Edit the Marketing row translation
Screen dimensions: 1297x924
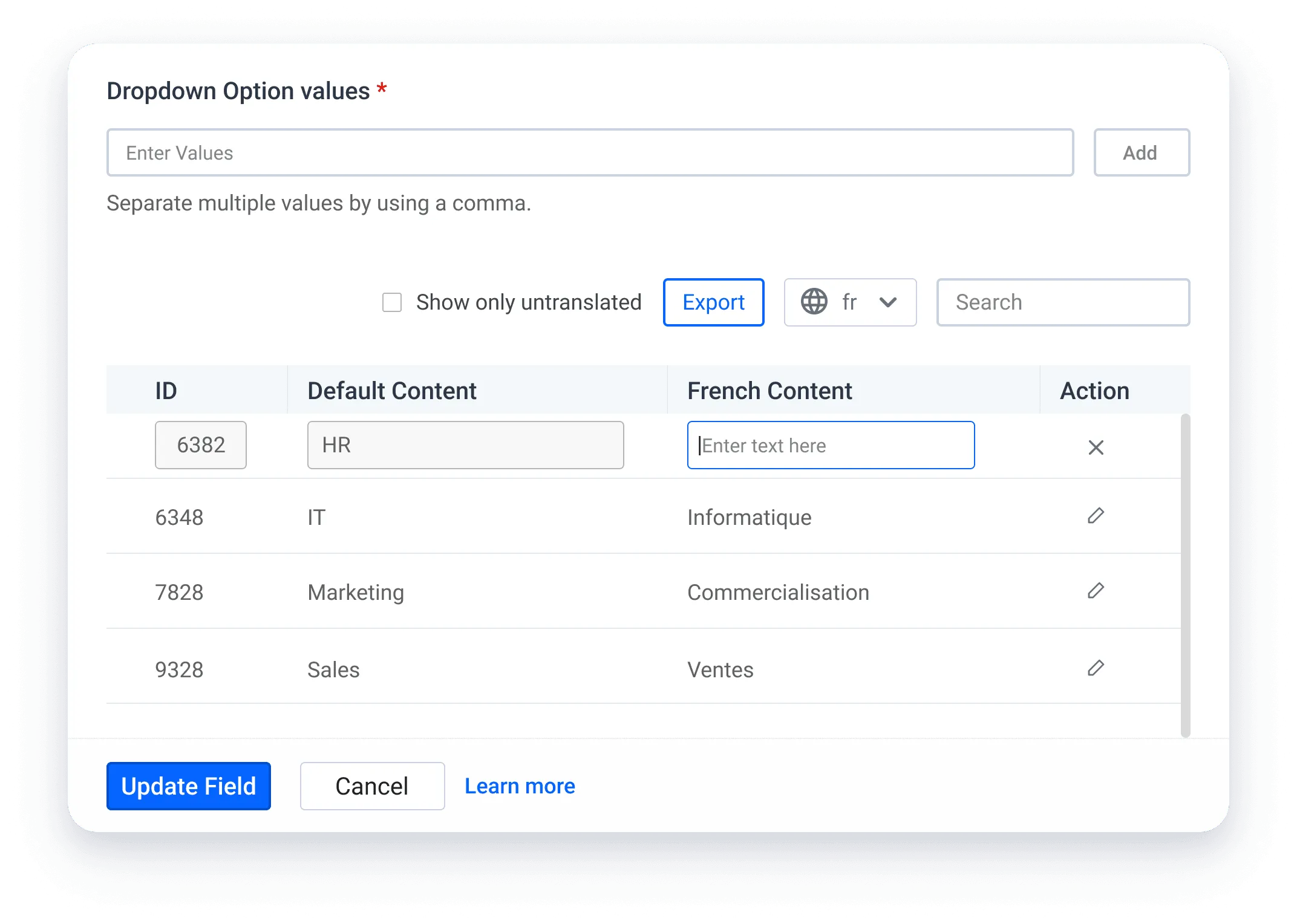coord(1096,591)
